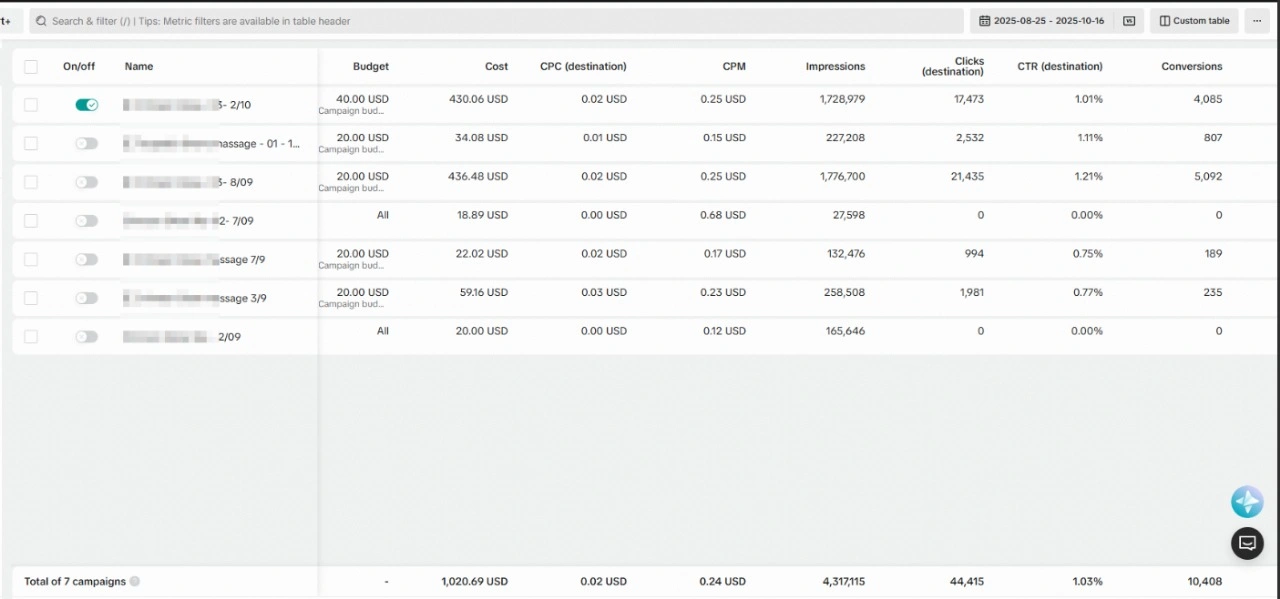Click the search magnifier icon
This screenshot has width=1280, height=599.
click(x=41, y=21)
